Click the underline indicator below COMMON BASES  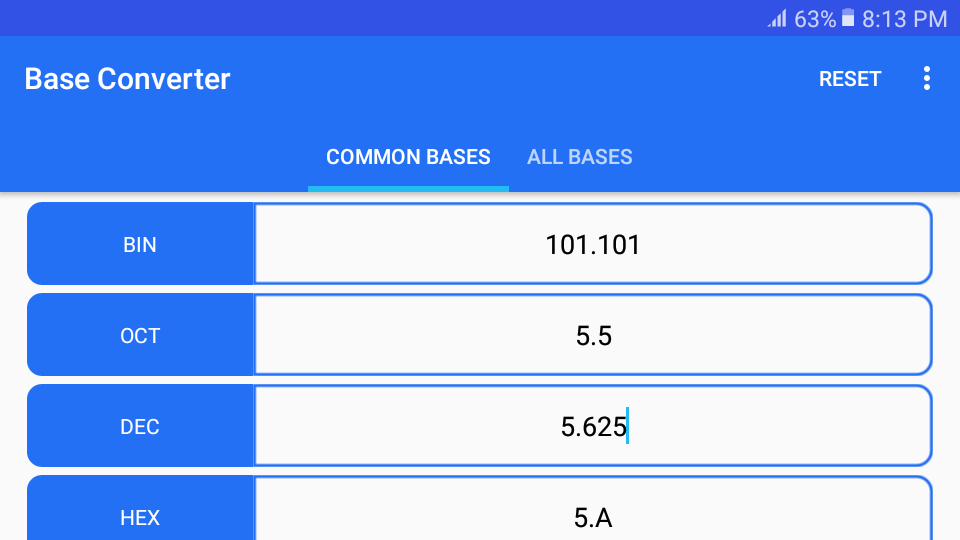click(408, 188)
